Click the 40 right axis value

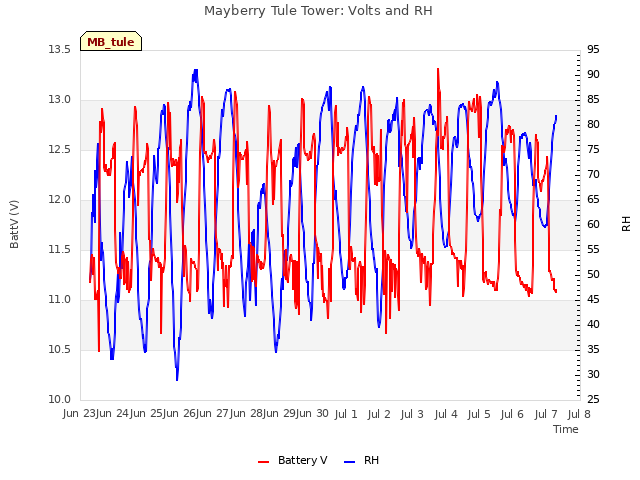593,324
